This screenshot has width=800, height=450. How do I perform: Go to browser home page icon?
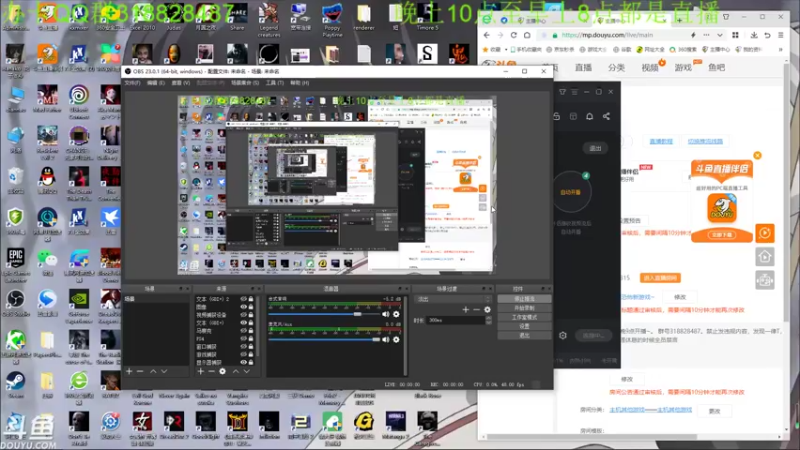pyautogui.click(x=527, y=35)
